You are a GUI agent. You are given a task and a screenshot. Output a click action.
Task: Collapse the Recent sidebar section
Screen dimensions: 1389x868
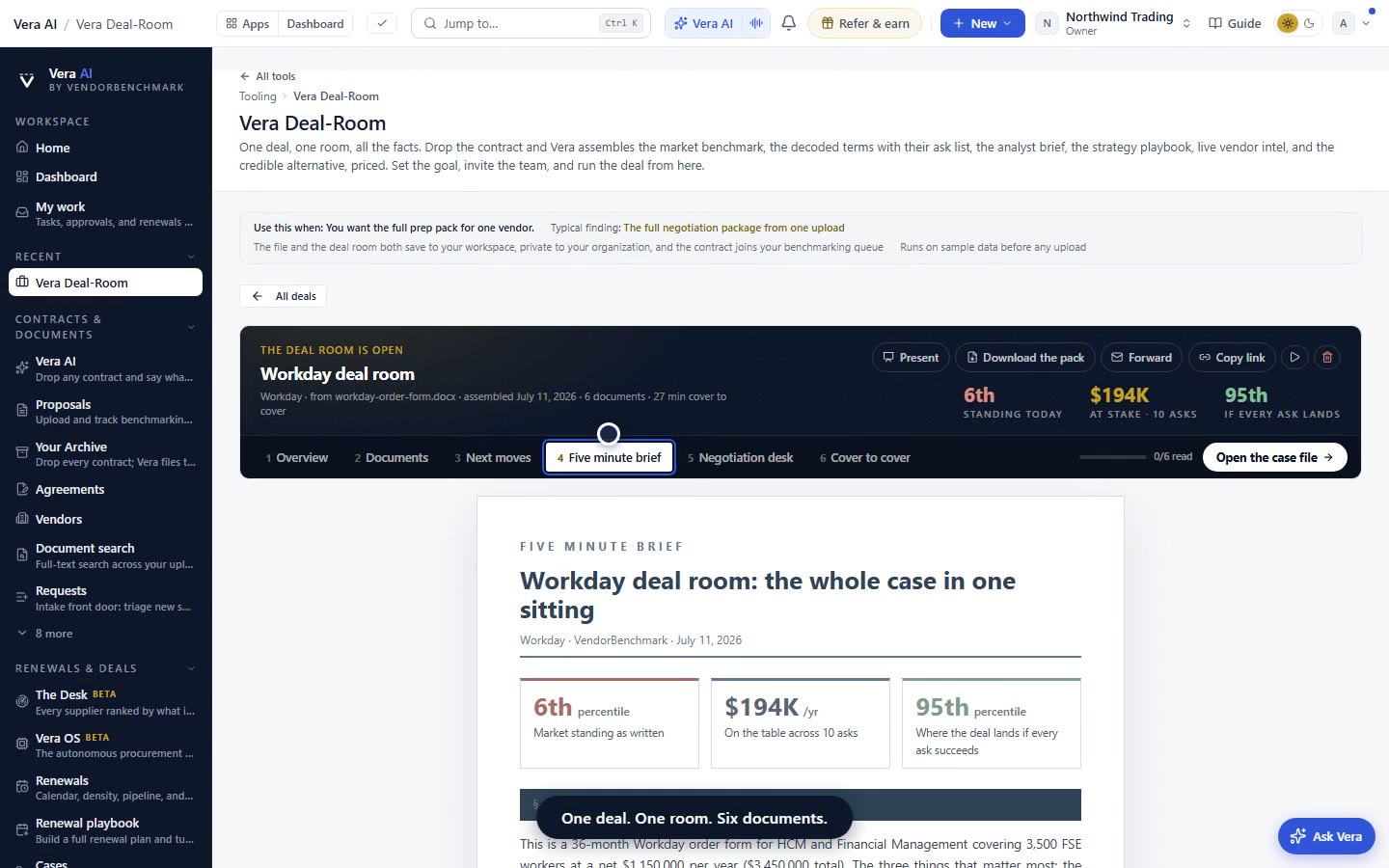point(191,257)
